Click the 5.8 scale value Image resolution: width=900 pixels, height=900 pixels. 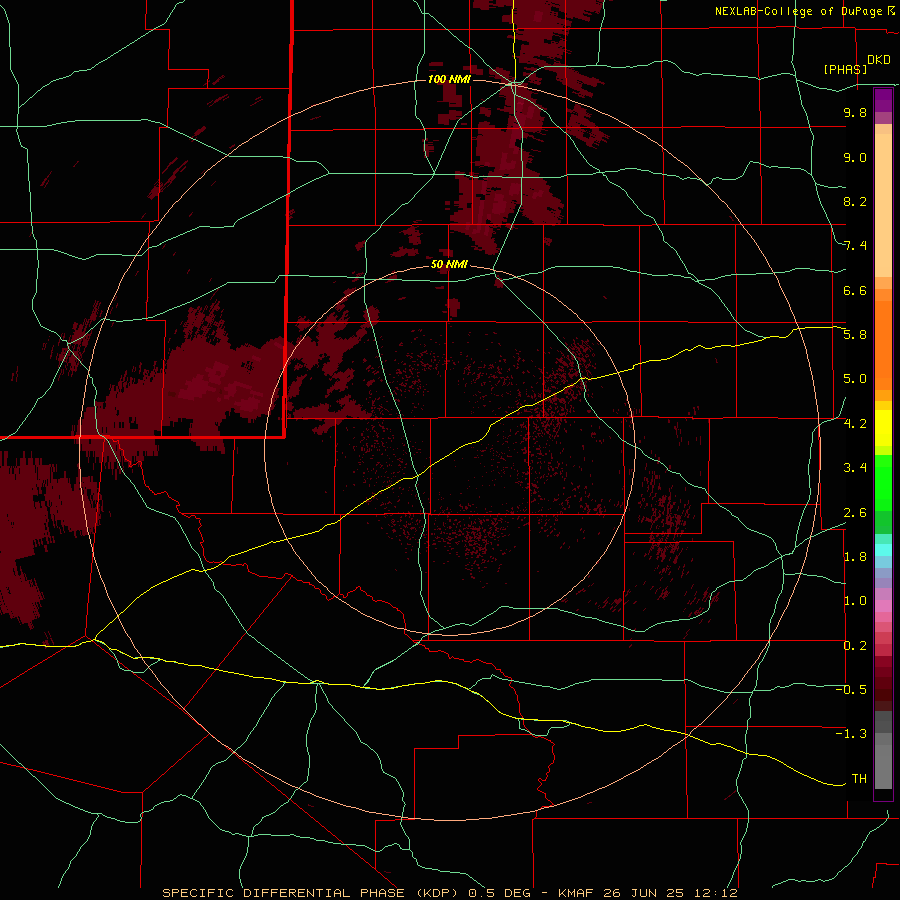coord(855,335)
